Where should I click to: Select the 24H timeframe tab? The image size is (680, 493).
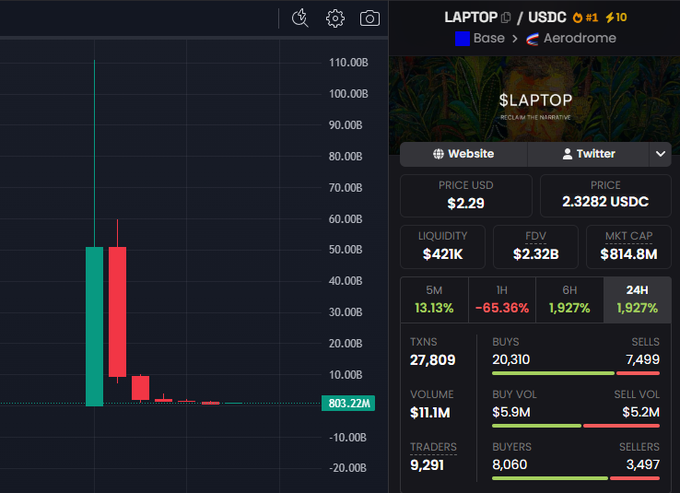coord(637,300)
